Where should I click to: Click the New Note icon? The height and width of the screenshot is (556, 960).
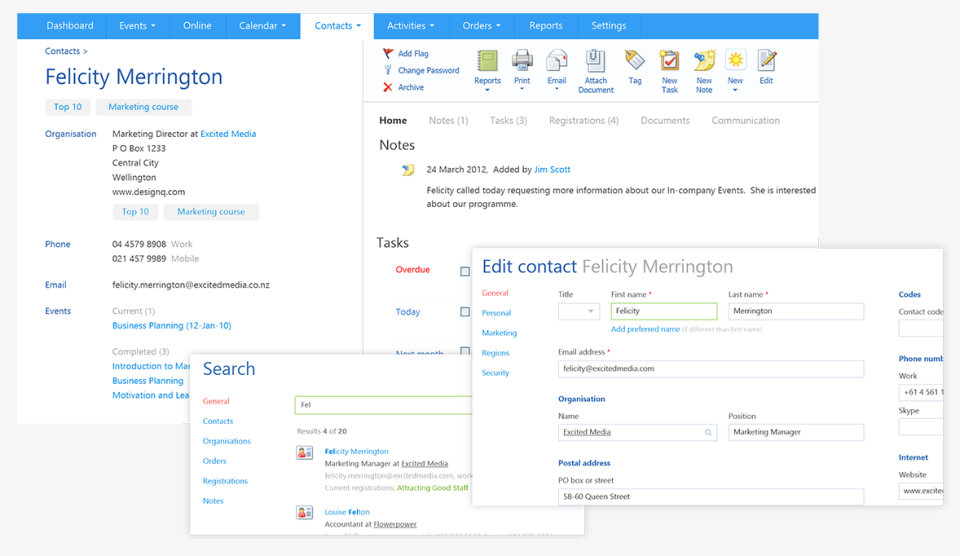tap(704, 61)
